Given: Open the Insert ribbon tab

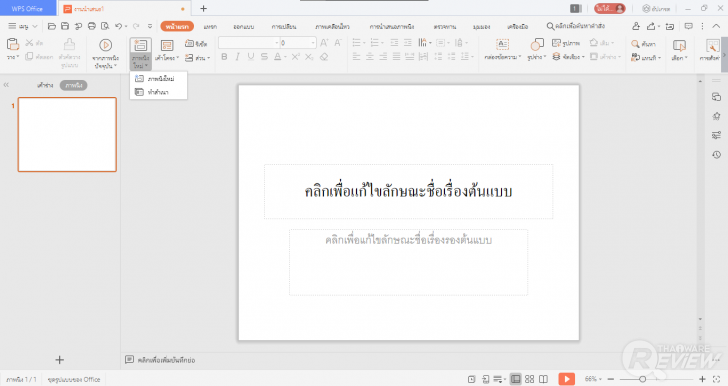Looking at the screenshot, I should tap(210, 27).
